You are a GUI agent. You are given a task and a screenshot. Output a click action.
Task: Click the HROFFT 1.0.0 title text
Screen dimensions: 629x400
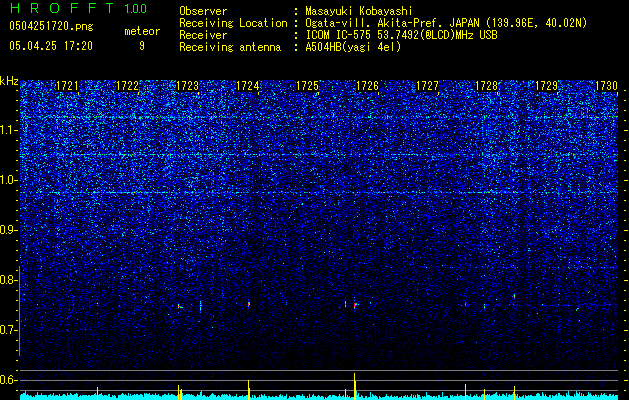click(78, 8)
